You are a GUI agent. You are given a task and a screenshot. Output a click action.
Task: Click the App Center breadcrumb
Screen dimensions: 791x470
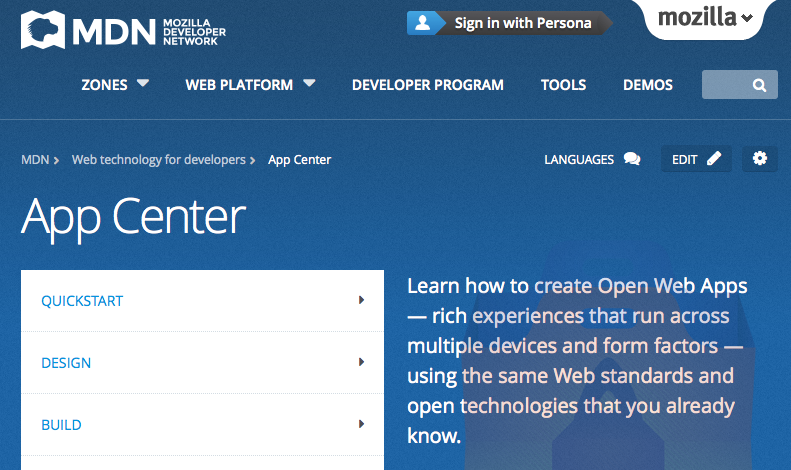tap(300, 160)
